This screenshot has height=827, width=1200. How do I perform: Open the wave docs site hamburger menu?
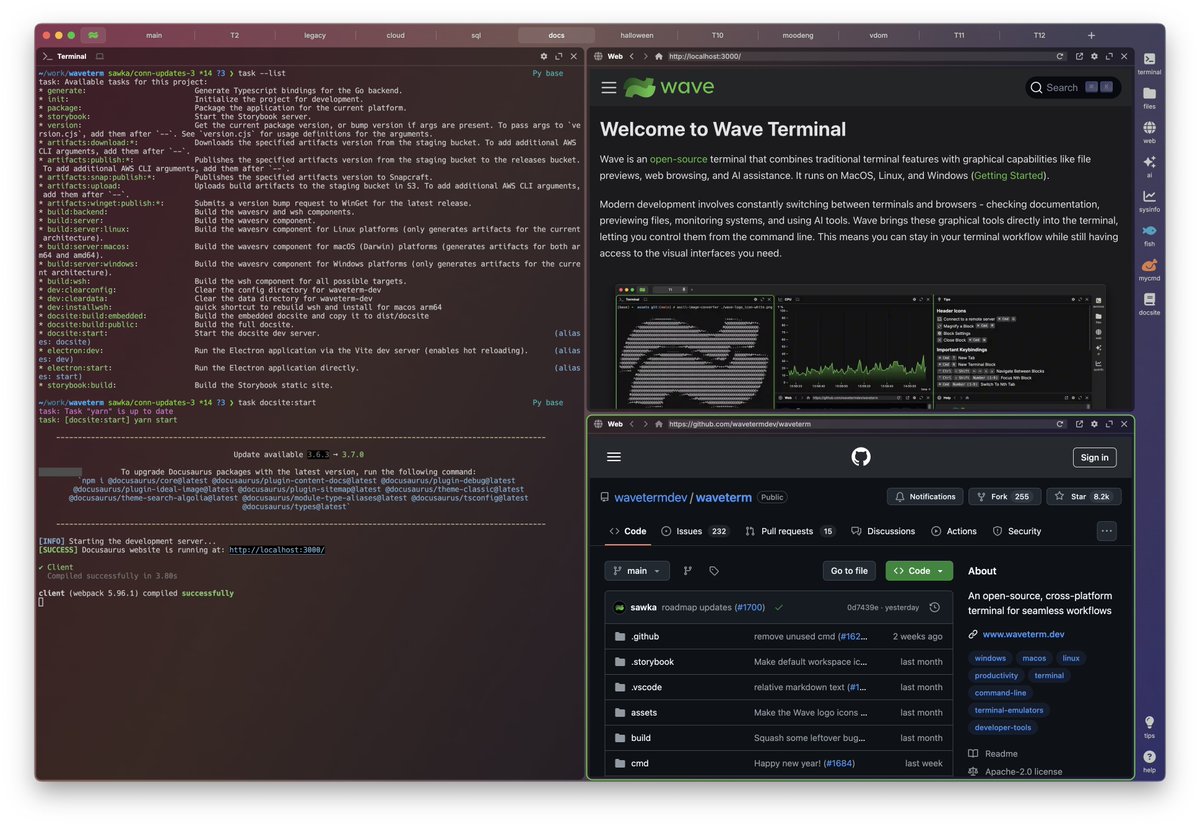coord(609,87)
